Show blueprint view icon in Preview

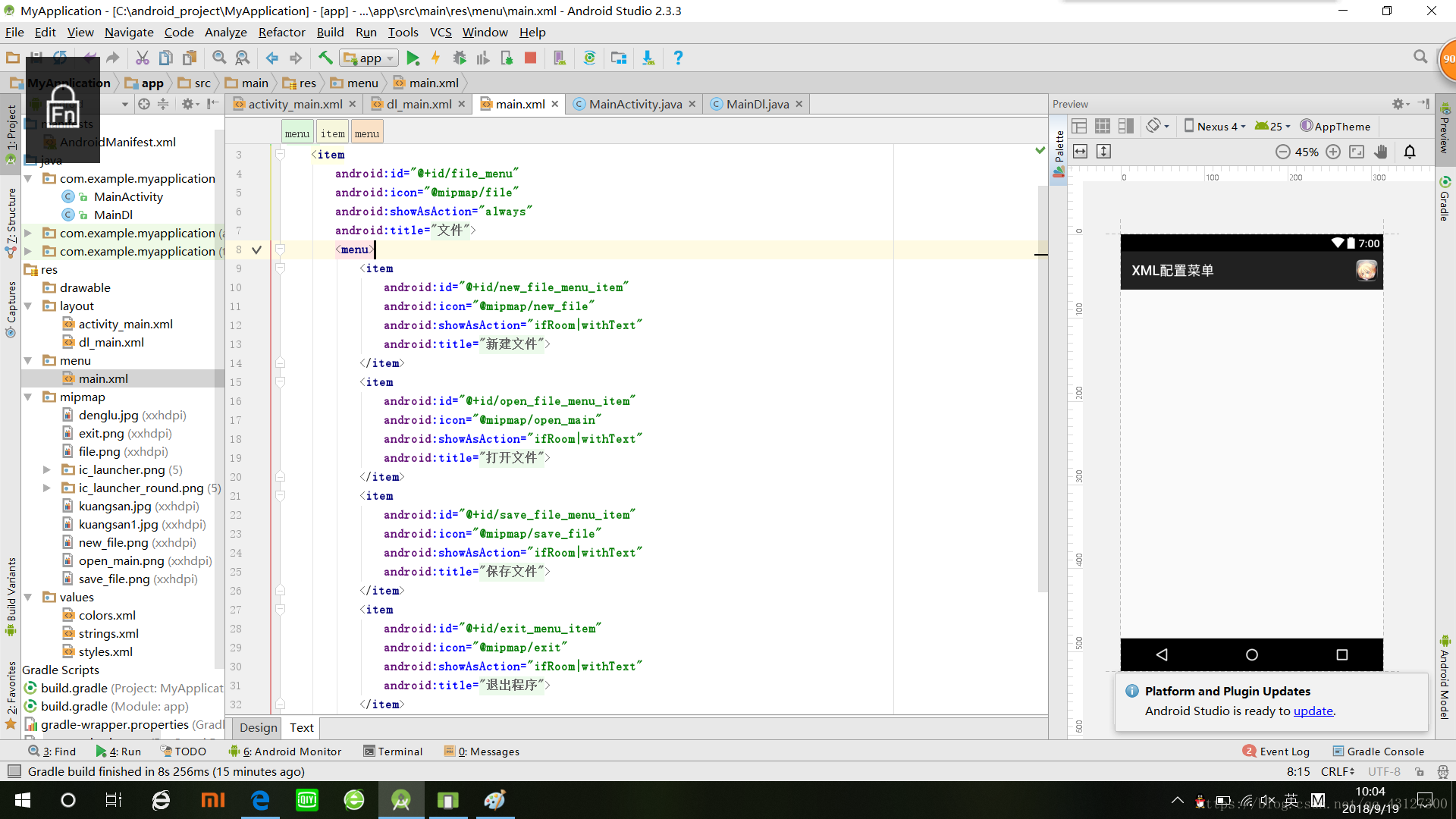pos(1103,126)
